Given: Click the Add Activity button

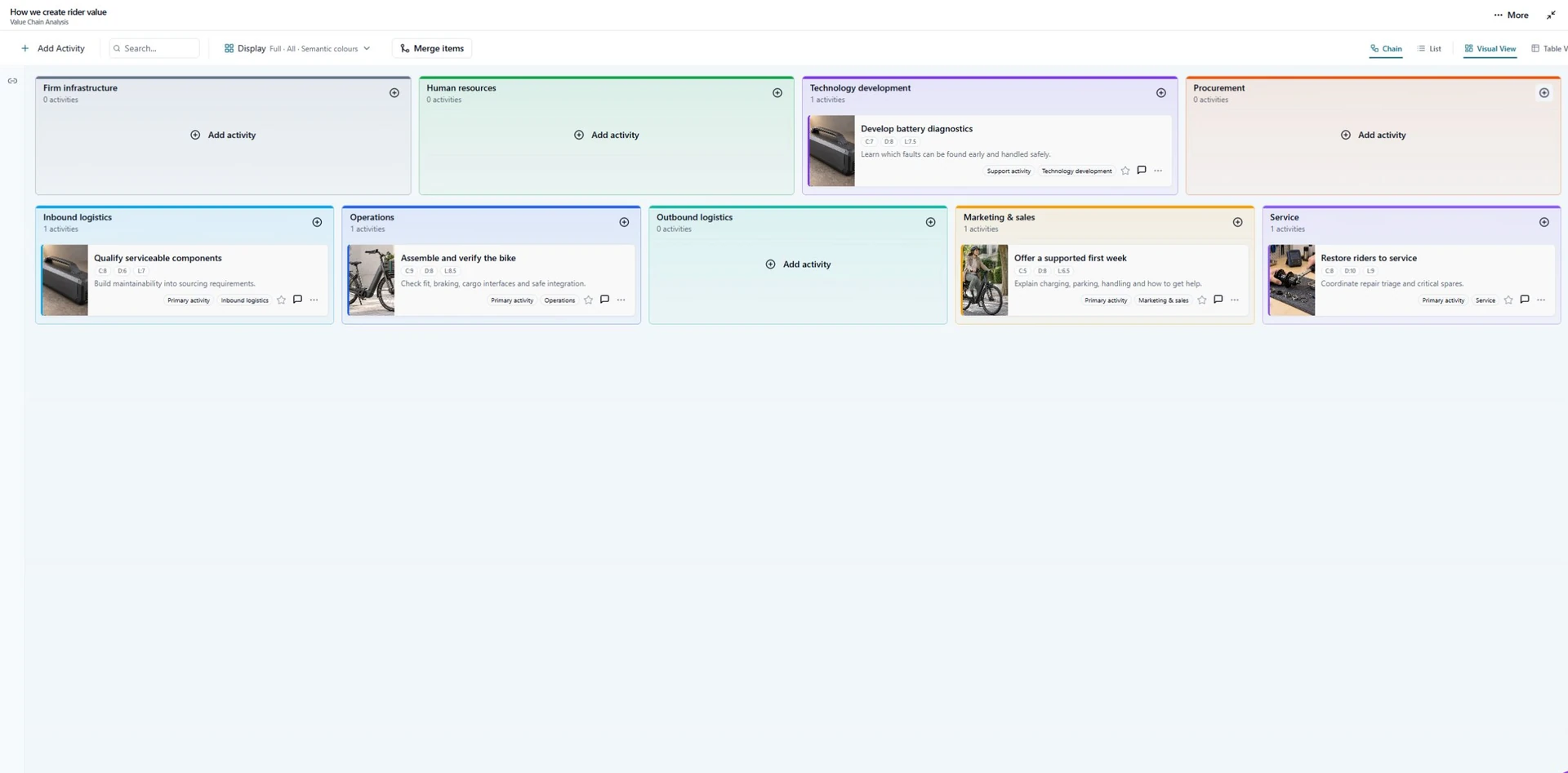Looking at the screenshot, I should coord(53,48).
